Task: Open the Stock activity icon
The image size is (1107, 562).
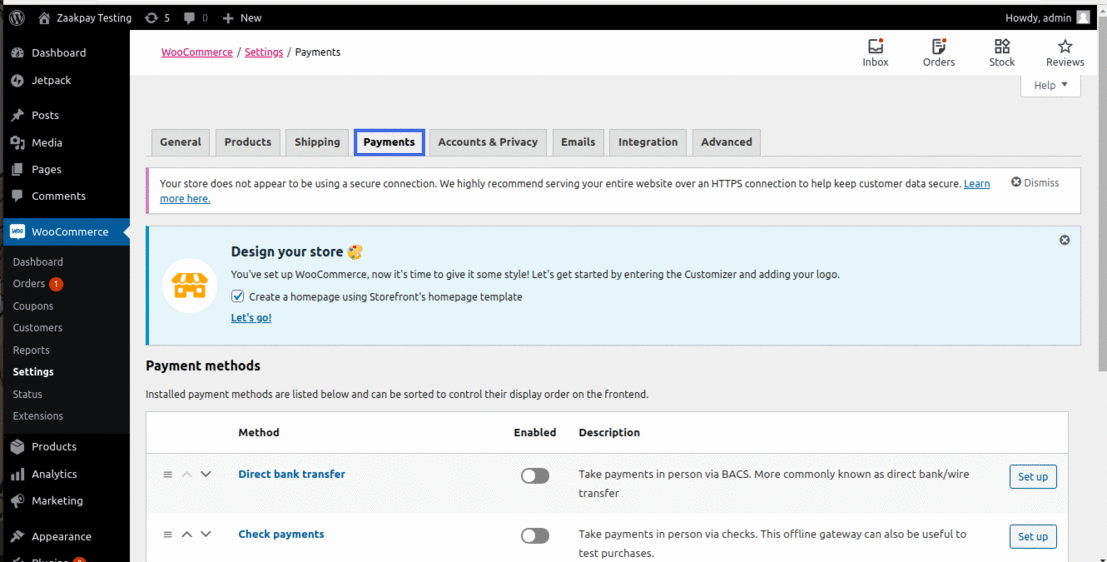Action: 1002,53
